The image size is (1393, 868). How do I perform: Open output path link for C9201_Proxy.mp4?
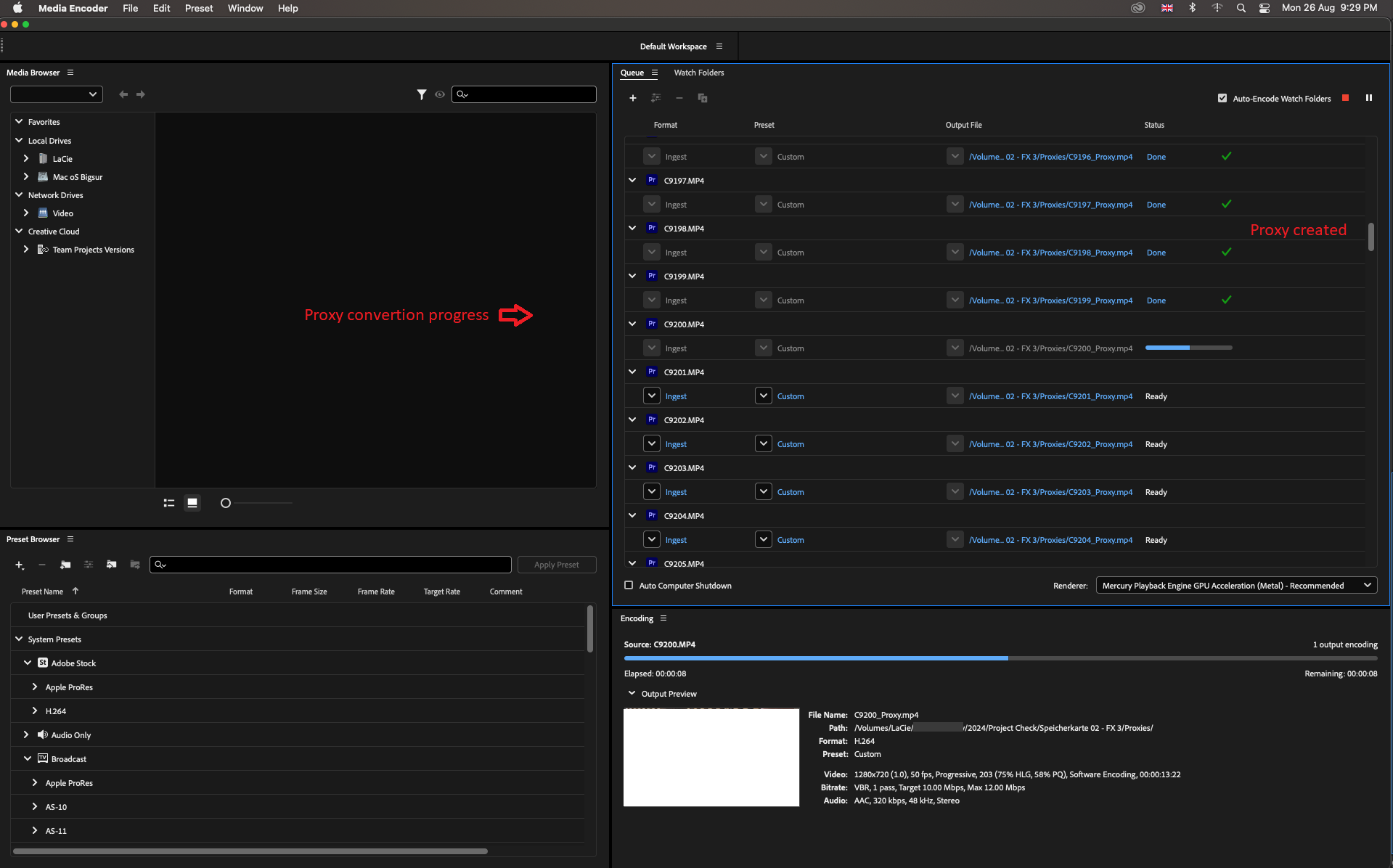point(1050,396)
